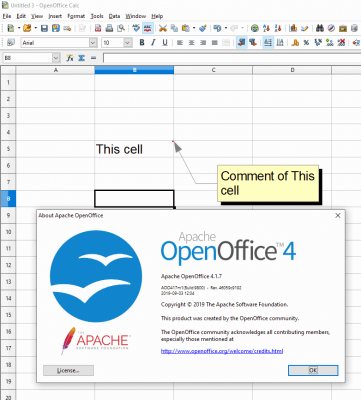The width and height of the screenshot is (361, 400).
Task: Sort ascending
Action: (266, 28)
